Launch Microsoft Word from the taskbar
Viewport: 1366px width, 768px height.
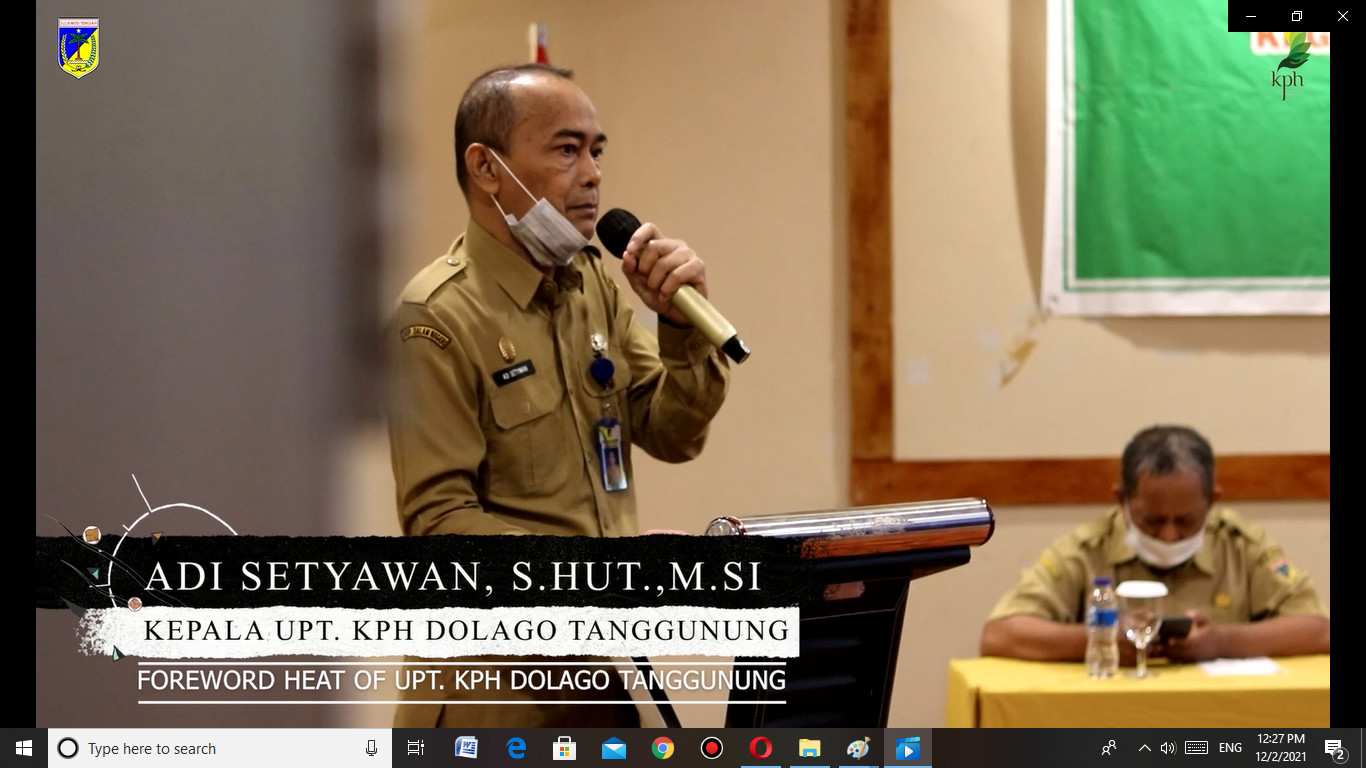pos(466,748)
